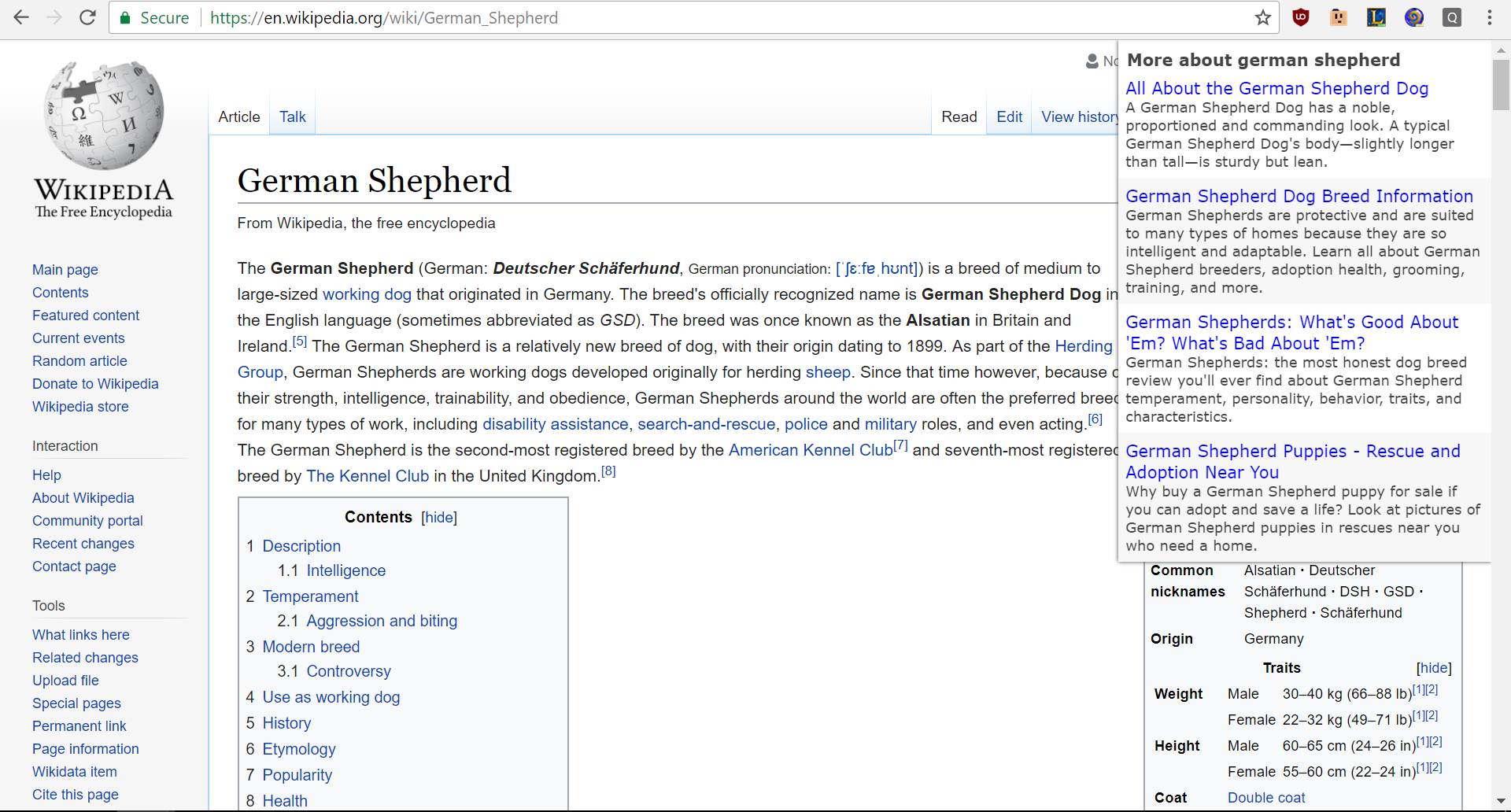Click the black L extension icon
Image resolution: width=1511 pixels, height=812 pixels.
1376,17
